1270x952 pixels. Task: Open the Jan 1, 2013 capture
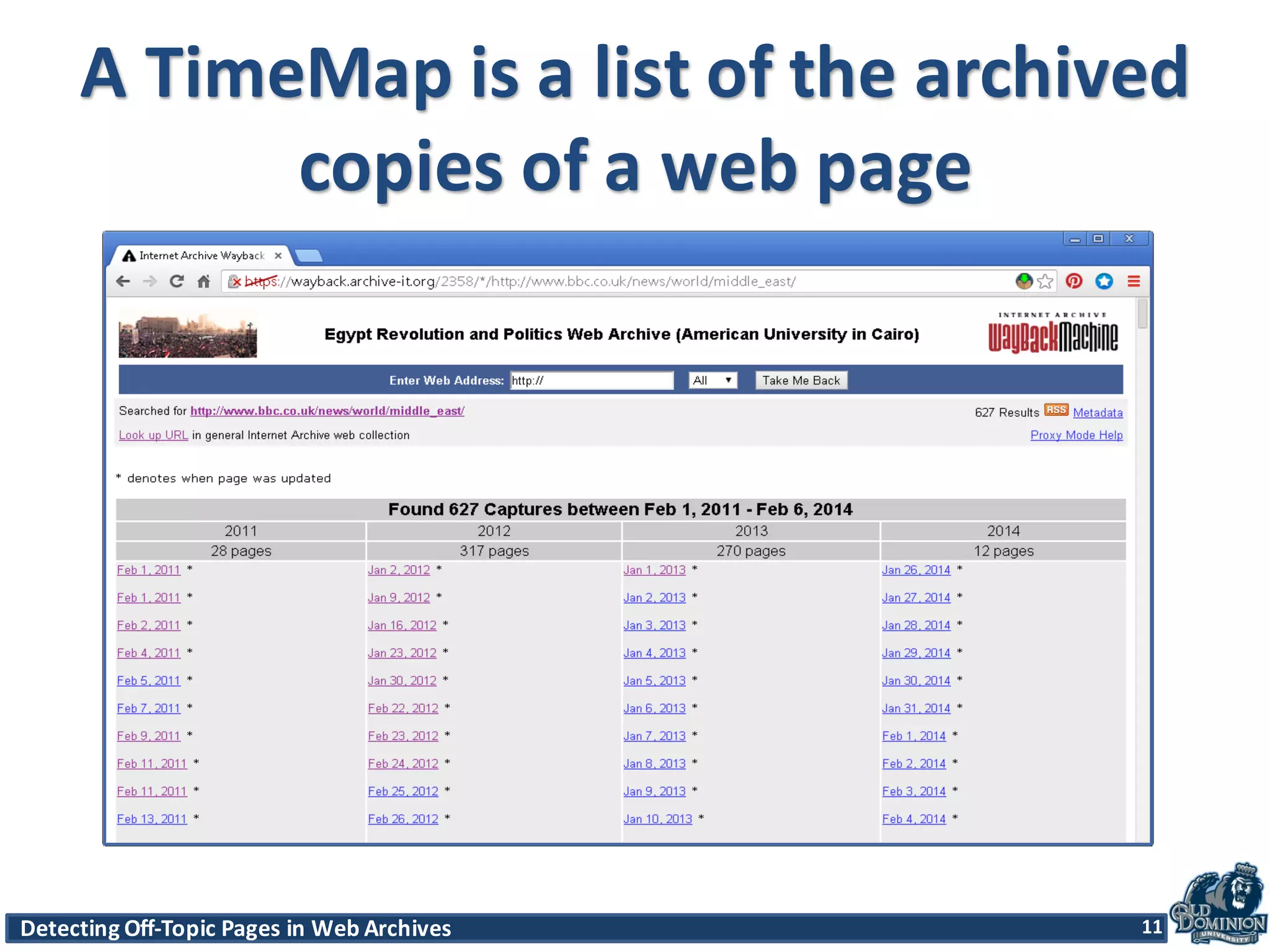coord(655,570)
